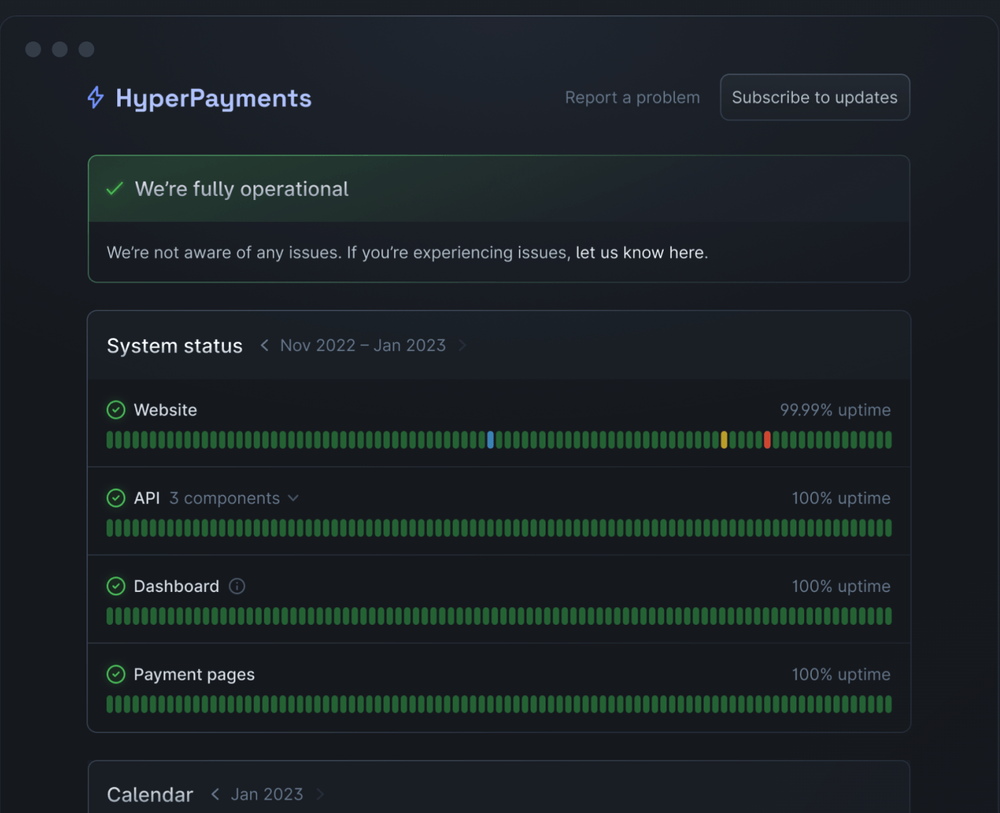This screenshot has width=1000, height=813.
Task: Click the red outage bar on Website uptime
Action: point(766,439)
